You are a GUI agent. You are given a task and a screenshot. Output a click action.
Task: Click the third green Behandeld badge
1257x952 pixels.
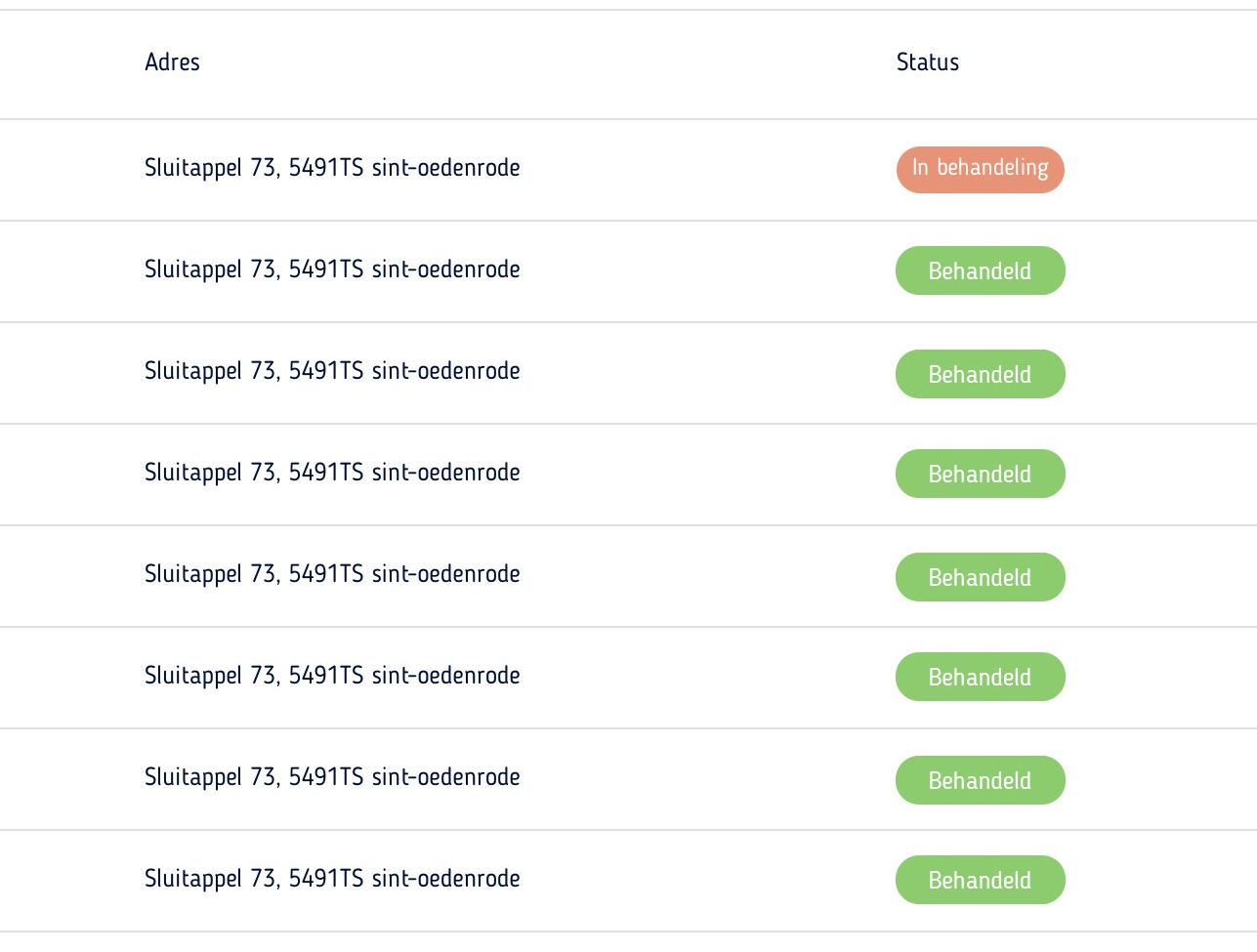pyautogui.click(x=980, y=474)
